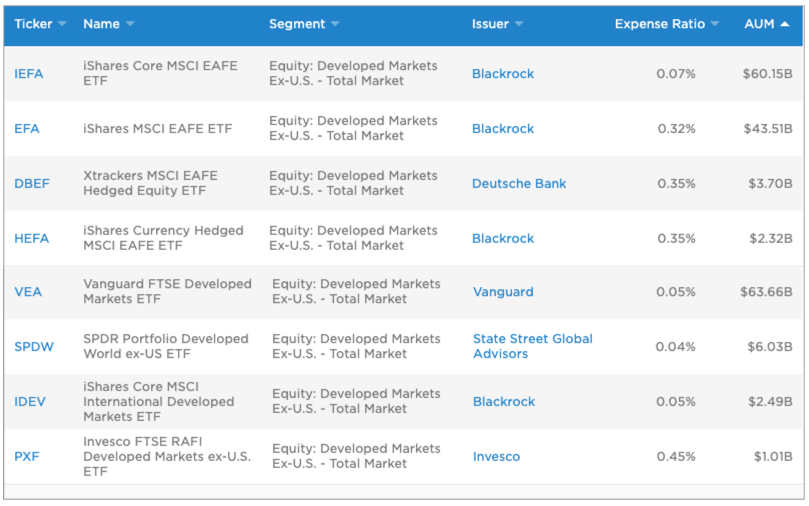Open the HEFA ticker link
Image resolution: width=809 pixels, height=506 pixels.
tap(31, 238)
